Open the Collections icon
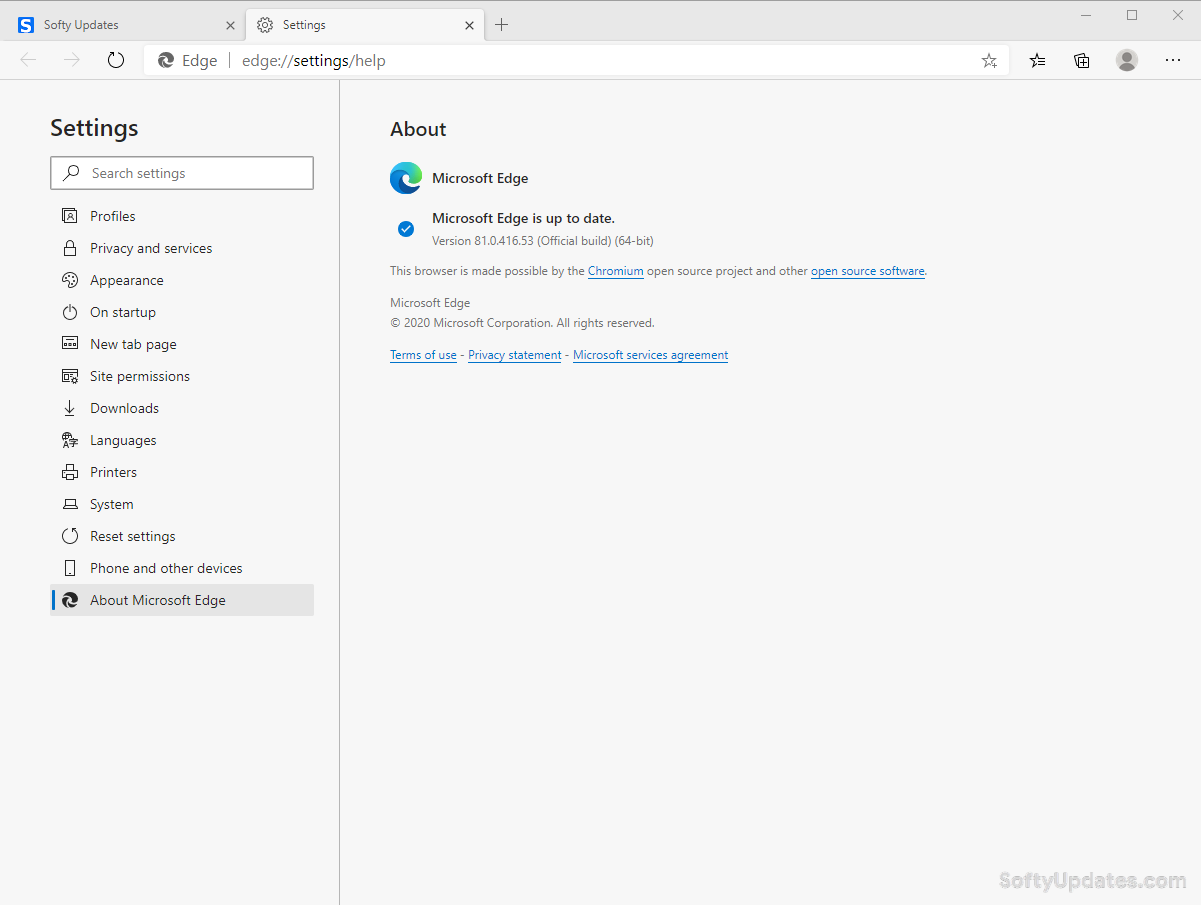Viewport: 1201px width, 905px height. [x=1082, y=60]
